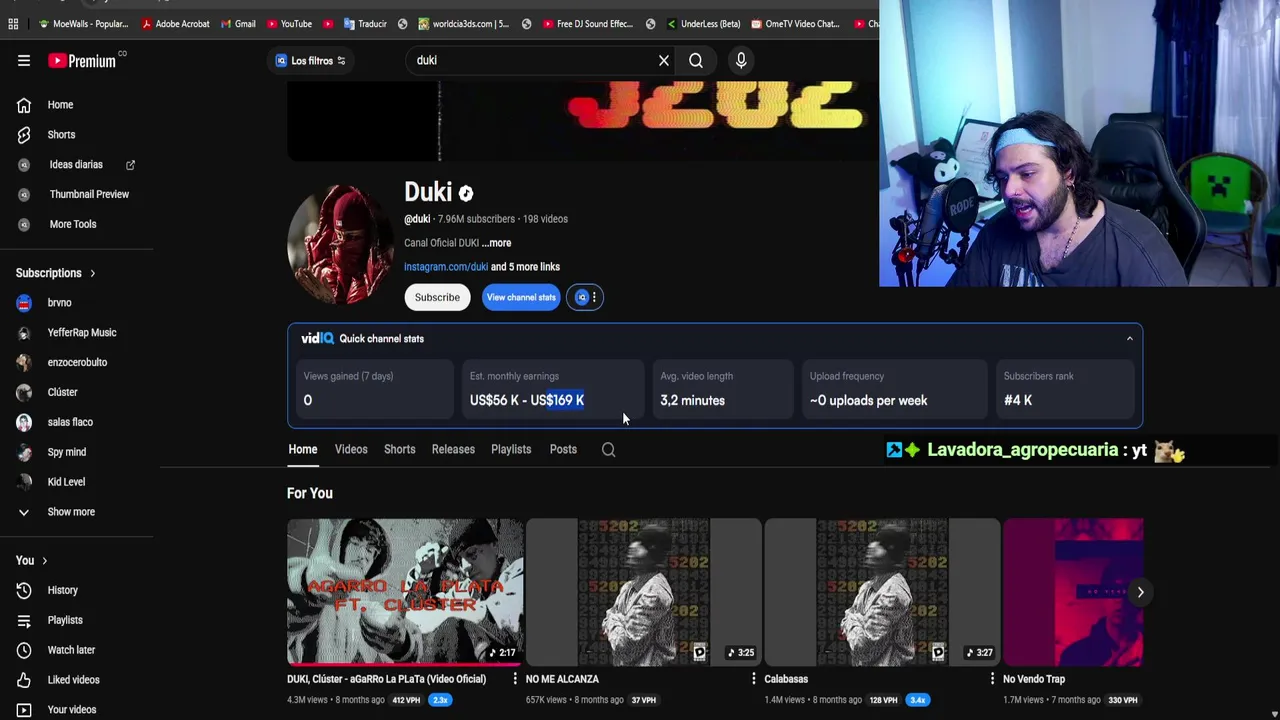Open Traducir bookmark

click(365, 23)
